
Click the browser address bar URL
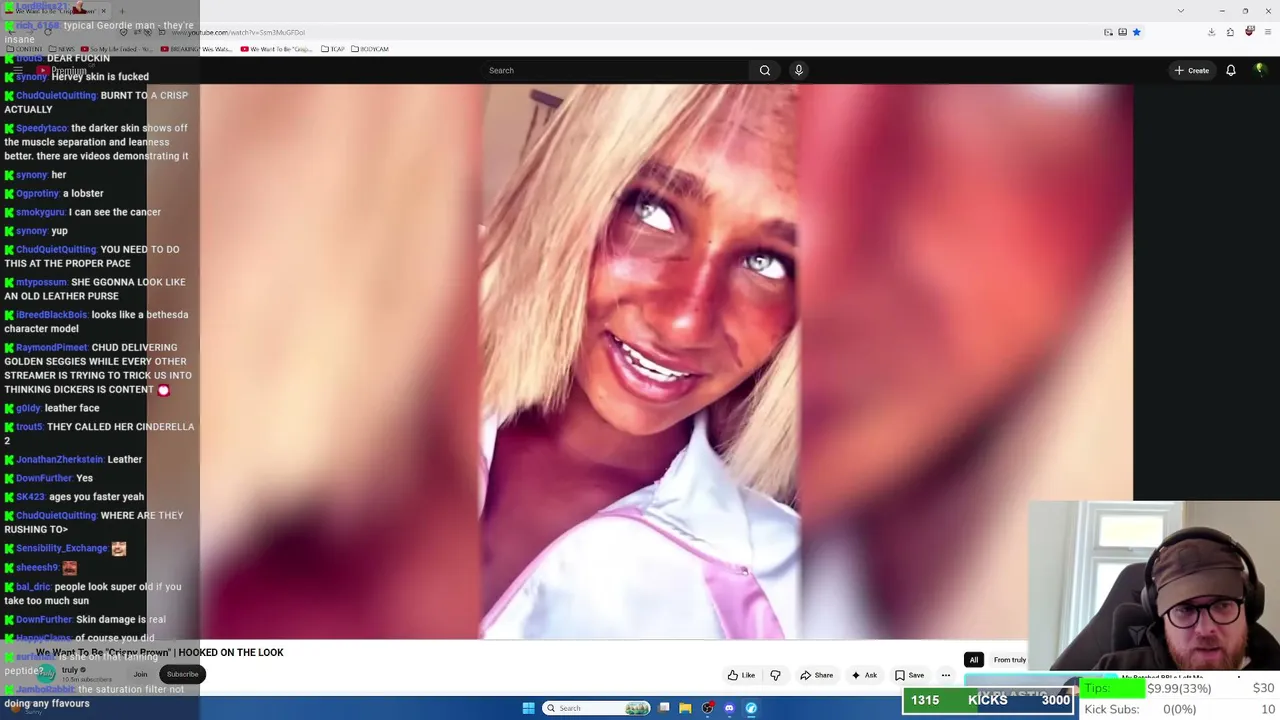coord(240,32)
